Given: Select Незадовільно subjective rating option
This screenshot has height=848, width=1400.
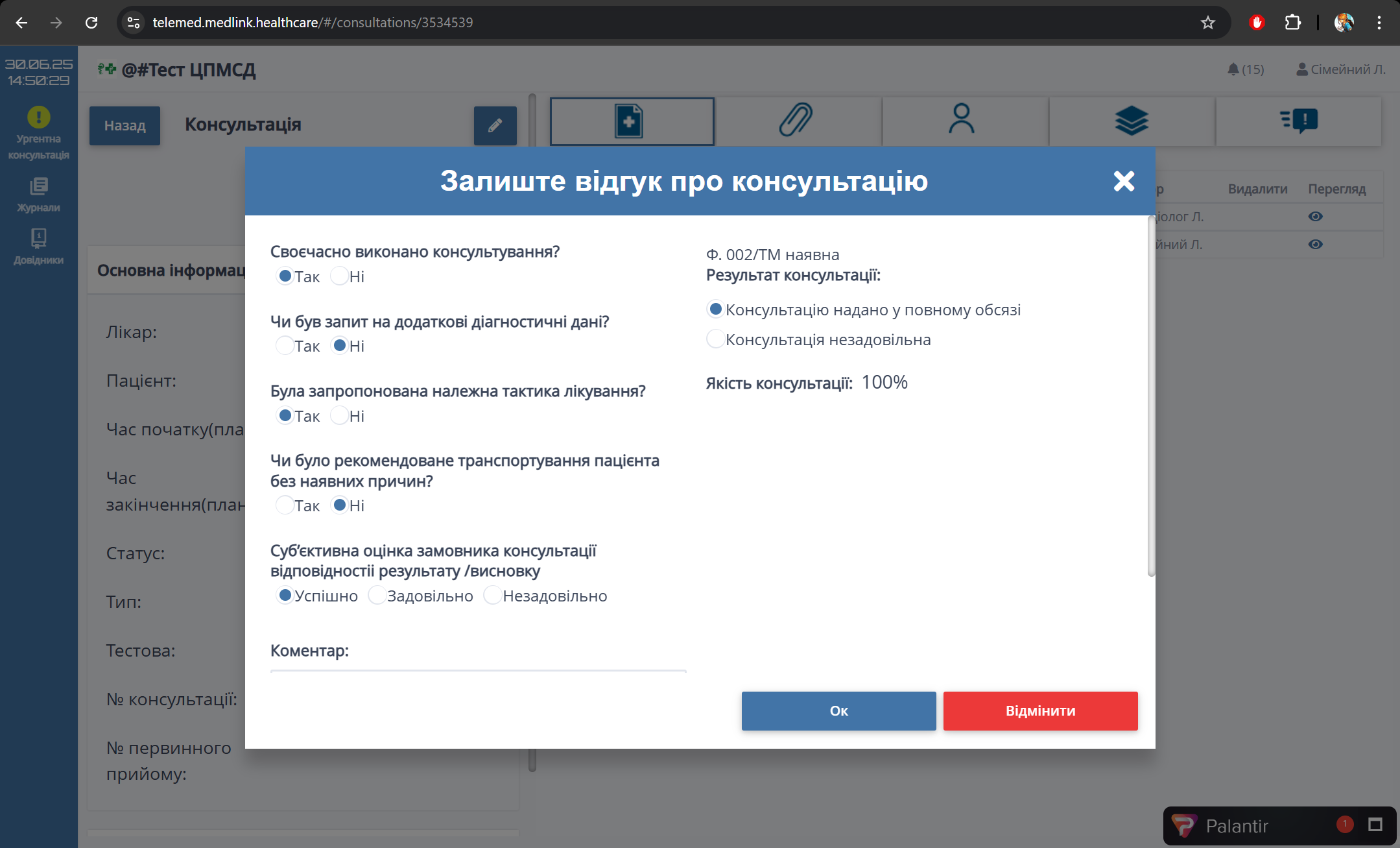Looking at the screenshot, I should 492,595.
